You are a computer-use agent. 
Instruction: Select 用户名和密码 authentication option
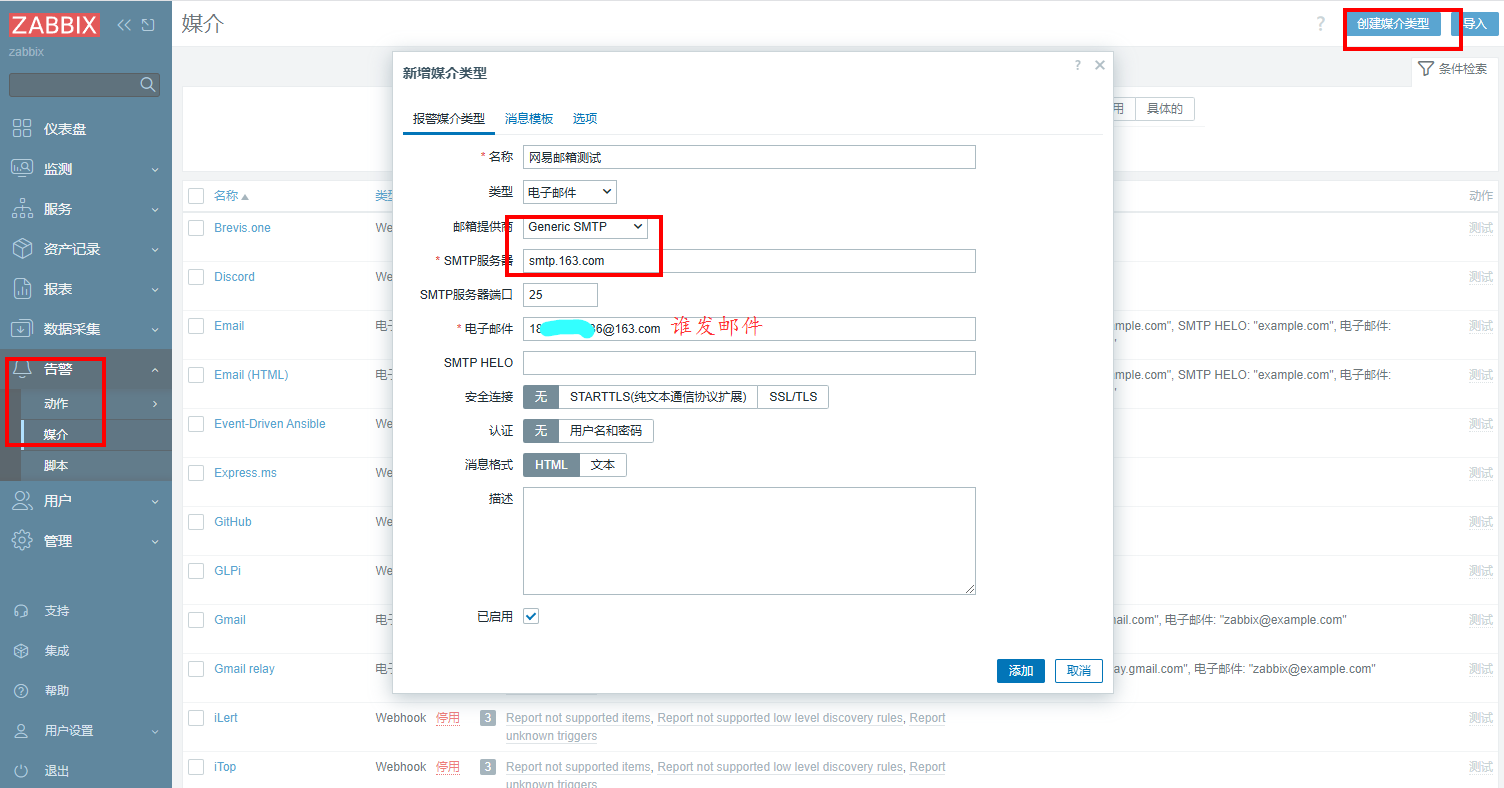(606, 431)
